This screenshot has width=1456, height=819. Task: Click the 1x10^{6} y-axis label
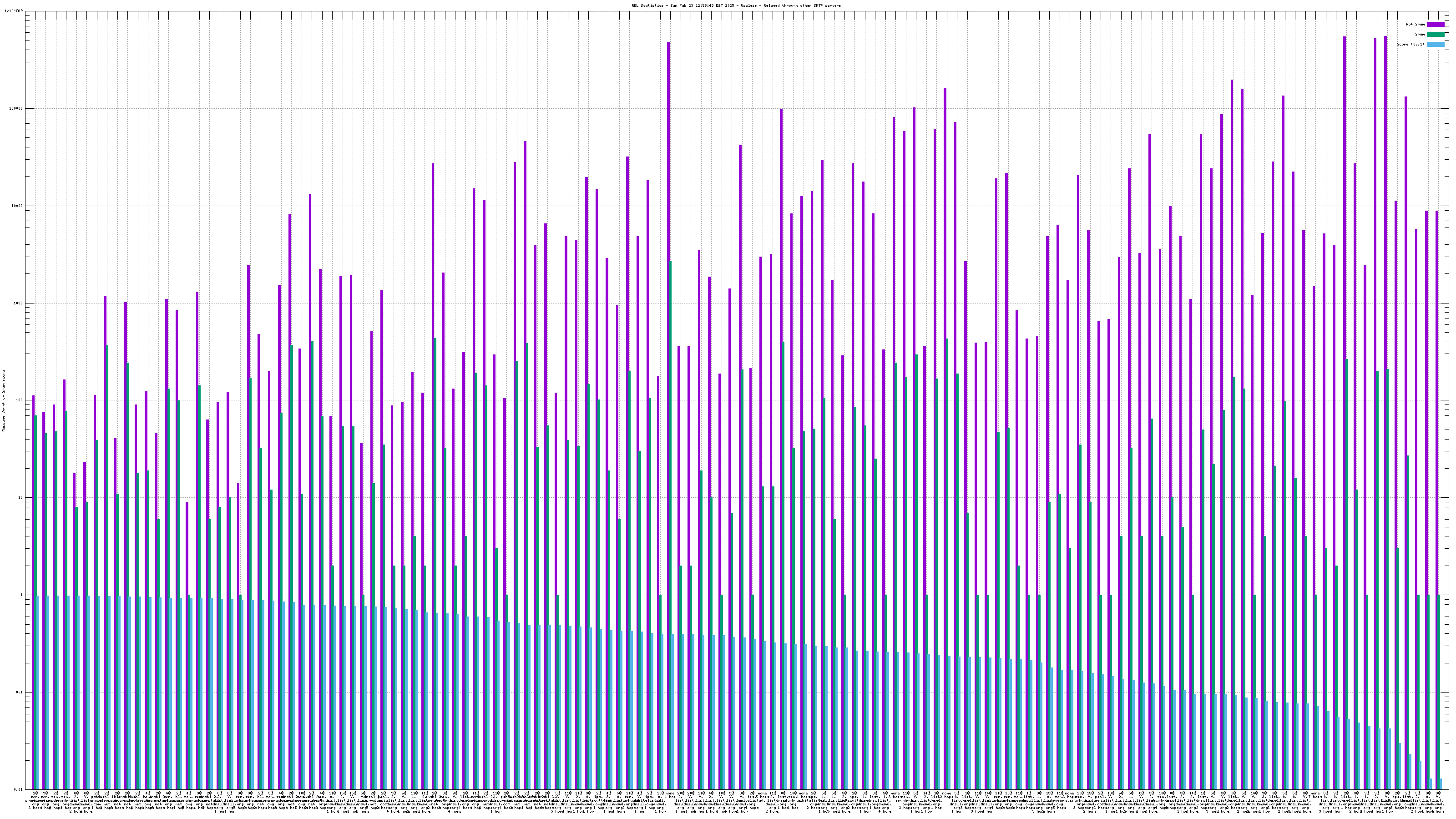[x=14, y=11]
